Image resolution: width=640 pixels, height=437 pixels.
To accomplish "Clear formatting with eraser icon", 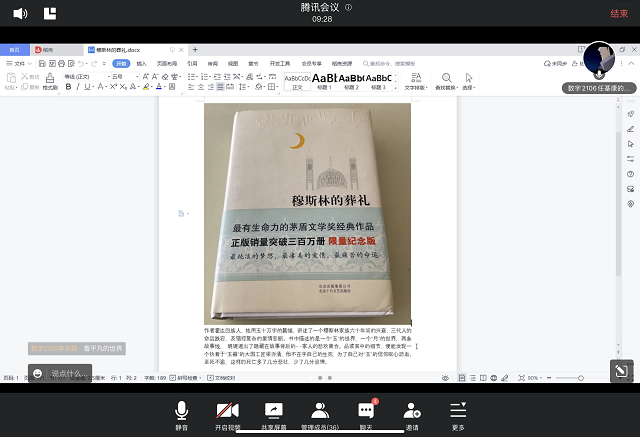I will [x=165, y=76].
